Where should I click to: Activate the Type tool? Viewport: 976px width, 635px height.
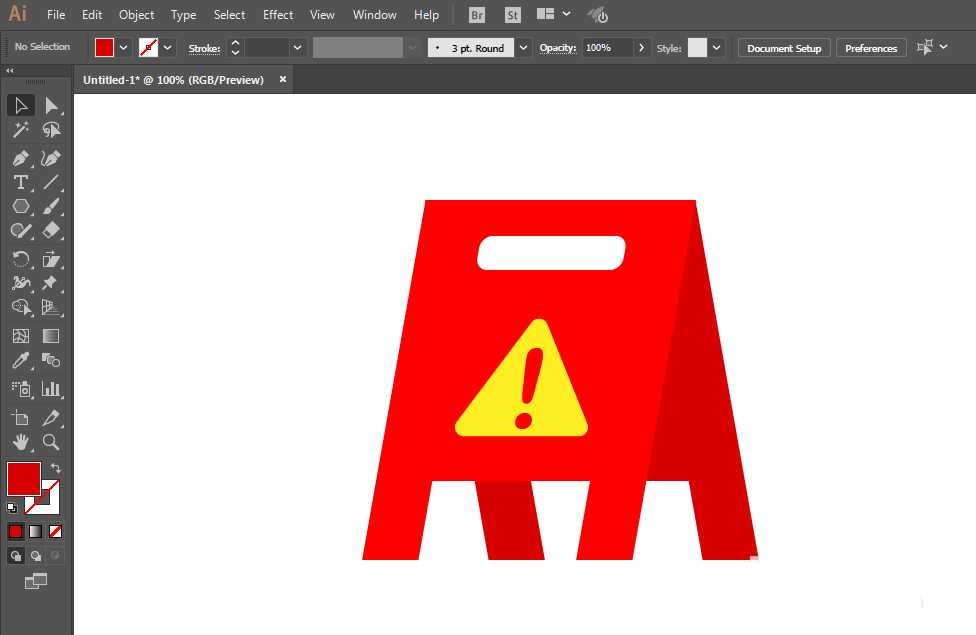(20, 182)
